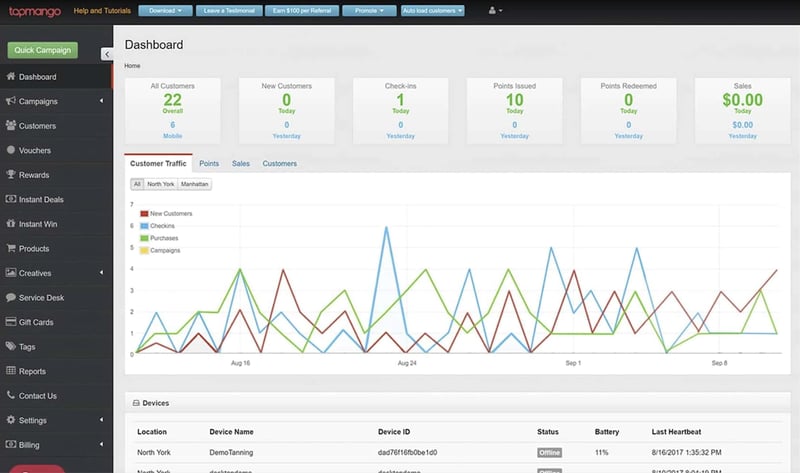Click the Tags icon in sidebar
This screenshot has height=473, width=800.
11,347
